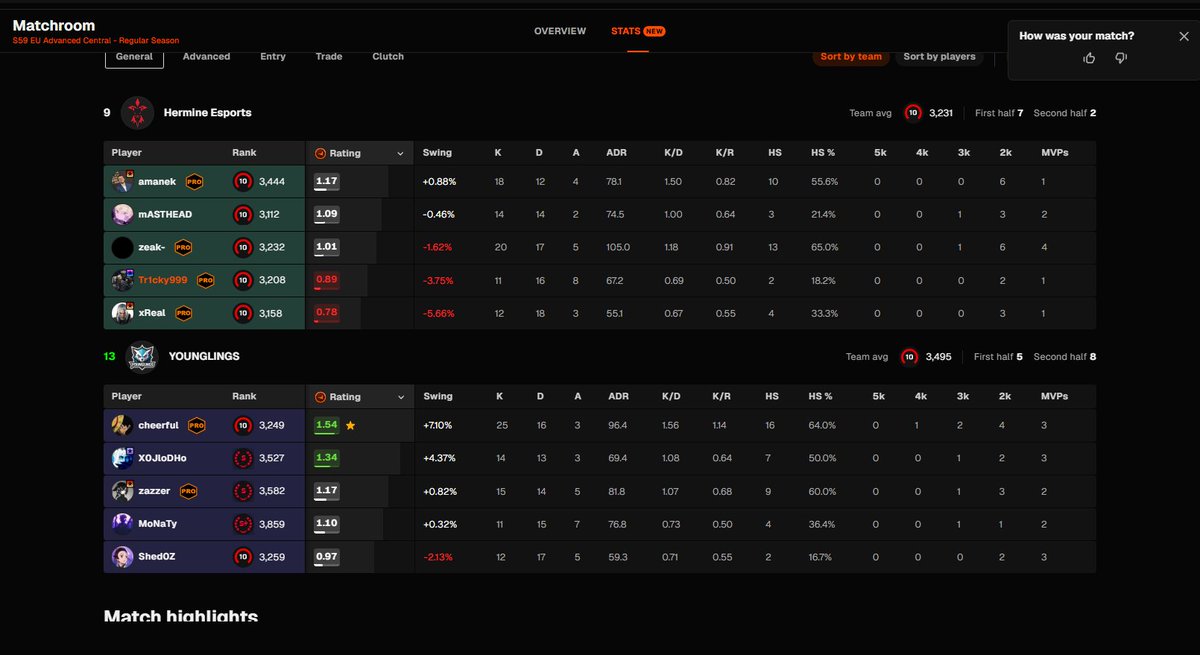
Task: Open the Advanced stats tab
Action: coord(206,57)
